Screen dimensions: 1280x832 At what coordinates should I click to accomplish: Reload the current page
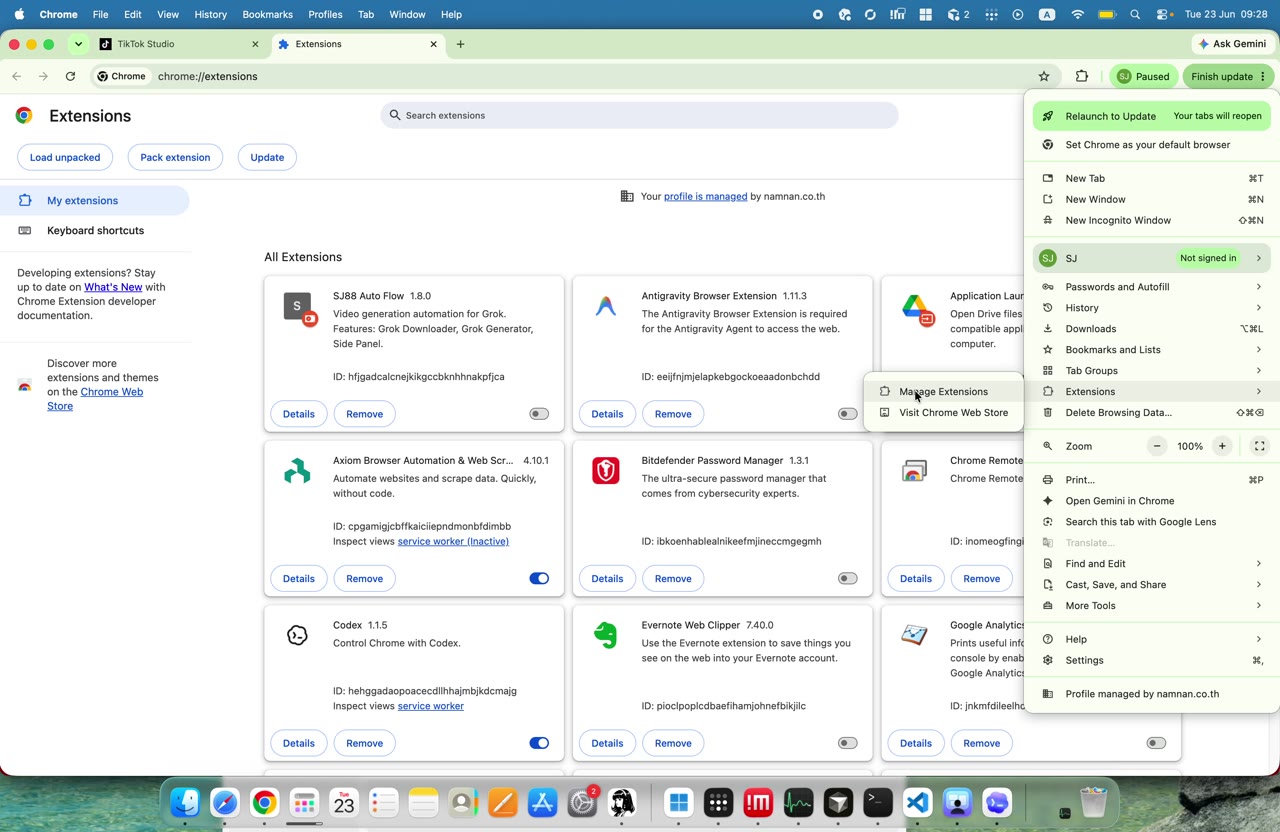pyautogui.click(x=70, y=76)
